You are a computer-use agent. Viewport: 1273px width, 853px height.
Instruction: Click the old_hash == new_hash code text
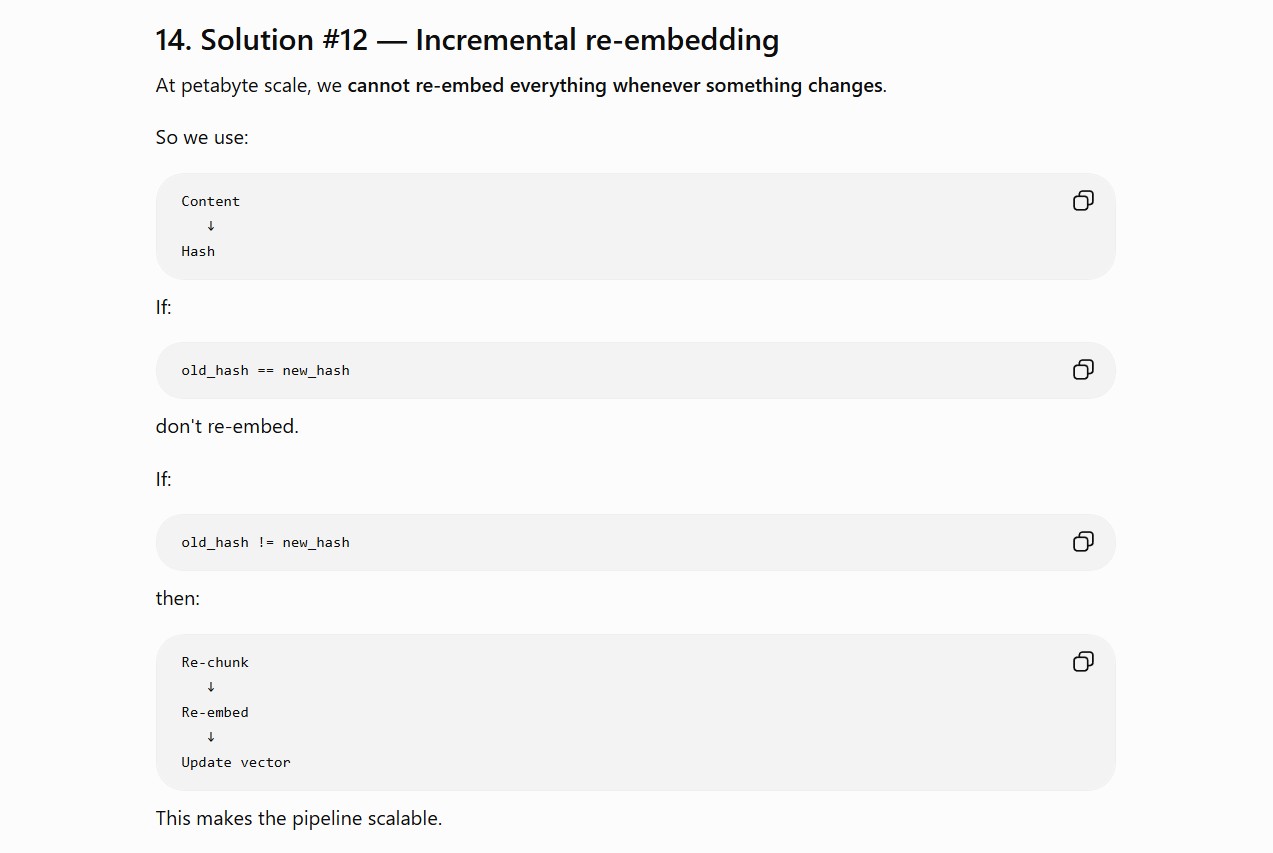pyautogui.click(x=265, y=370)
